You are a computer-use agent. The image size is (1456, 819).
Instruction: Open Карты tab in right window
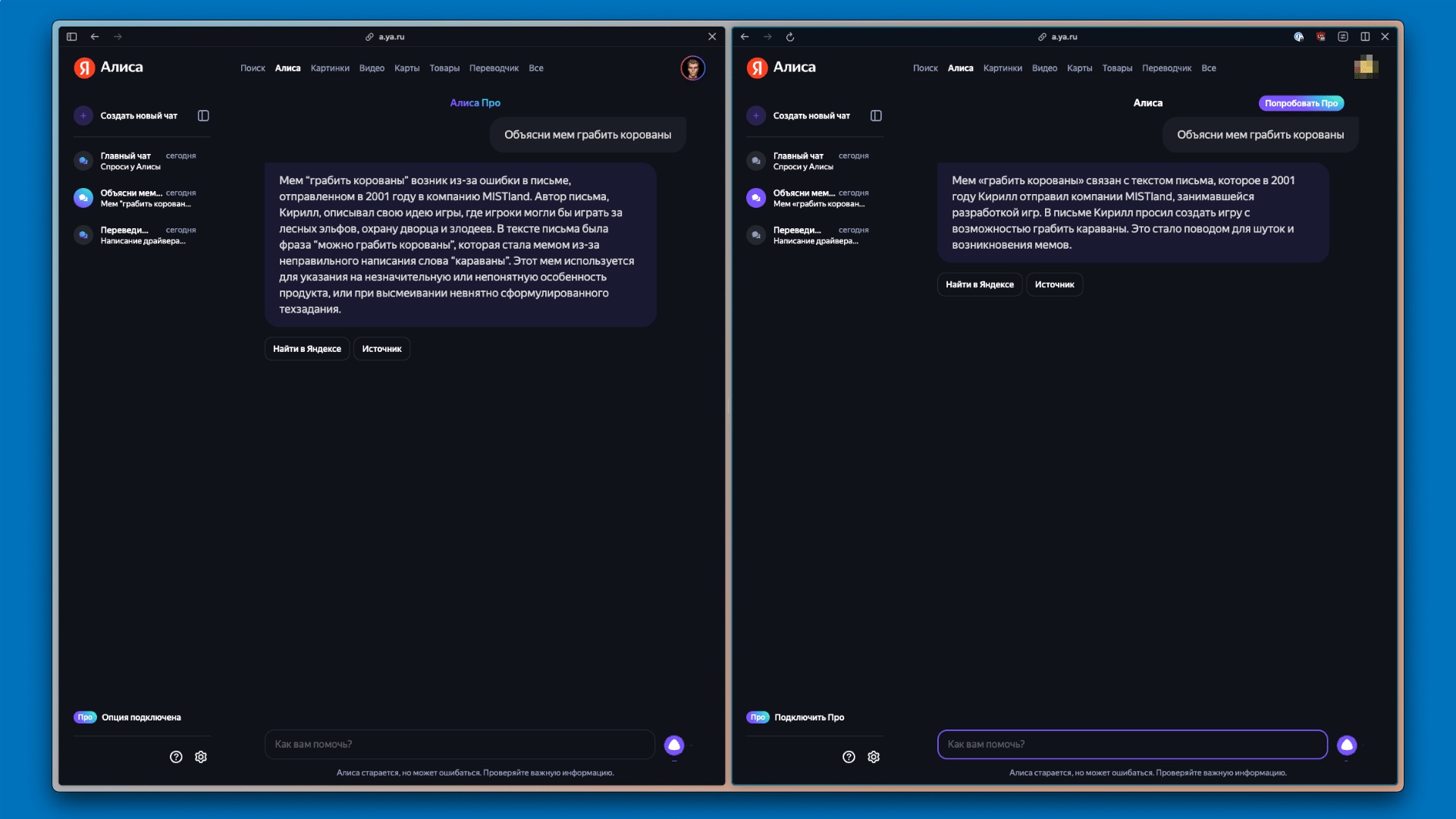coord(1079,68)
